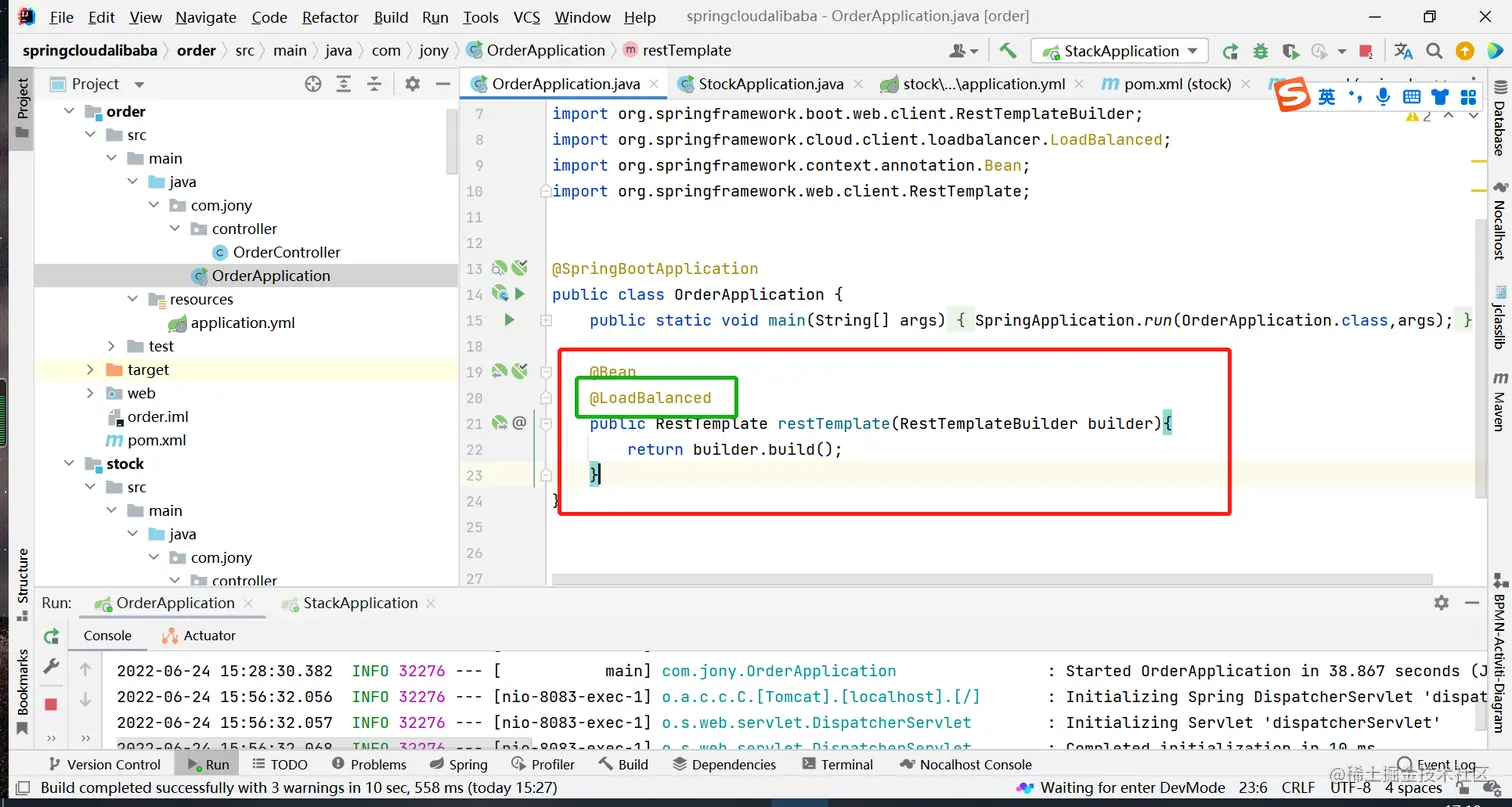Locate the opened file in Project tree
Screen dimensions: 1512x807
pyautogui.click(x=313, y=84)
